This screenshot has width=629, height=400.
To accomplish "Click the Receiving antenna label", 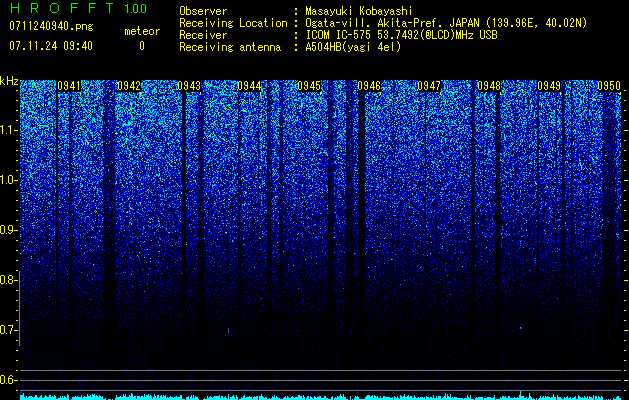I will (x=230, y=47).
